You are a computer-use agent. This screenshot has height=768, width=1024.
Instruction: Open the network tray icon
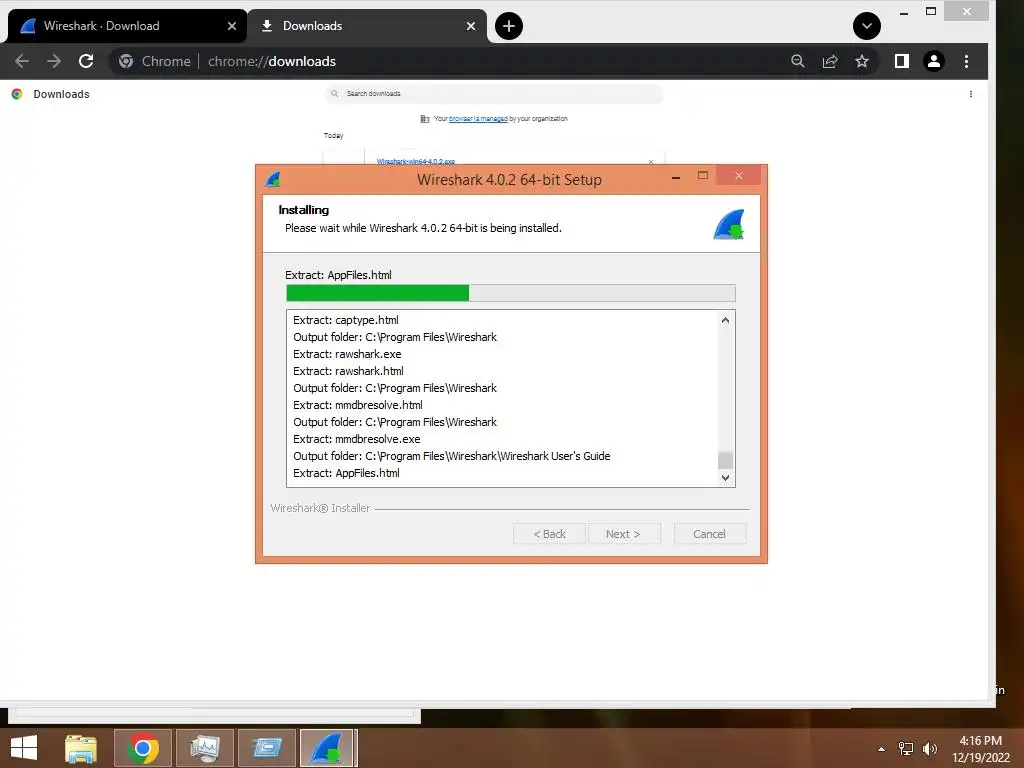tap(906, 749)
